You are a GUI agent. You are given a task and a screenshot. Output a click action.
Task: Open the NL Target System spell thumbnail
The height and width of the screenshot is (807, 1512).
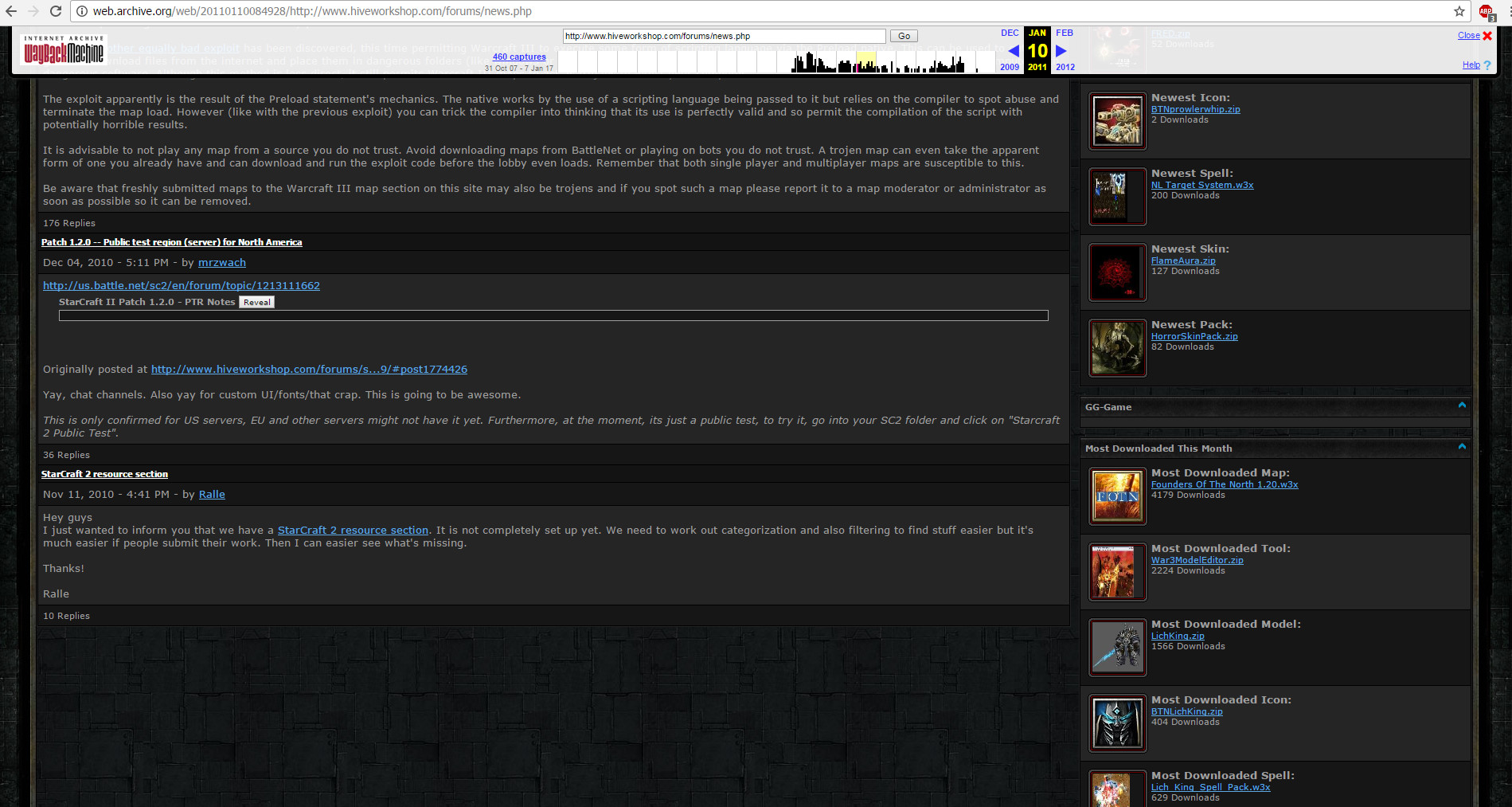(1118, 197)
